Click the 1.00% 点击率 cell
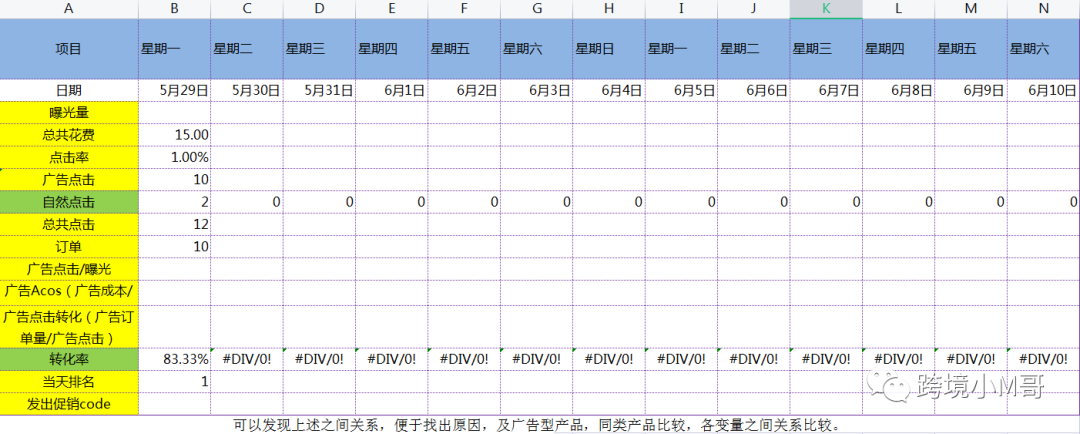1080x434 pixels. [175, 157]
